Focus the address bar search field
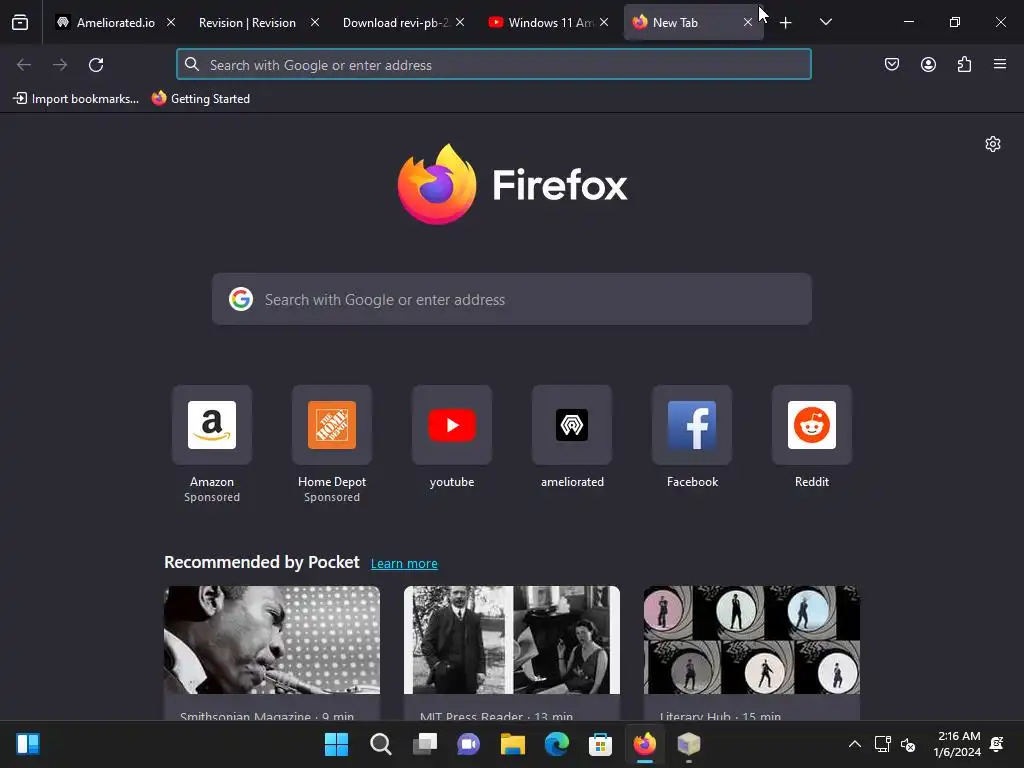This screenshot has height=768, width=1024. [494, 65]
